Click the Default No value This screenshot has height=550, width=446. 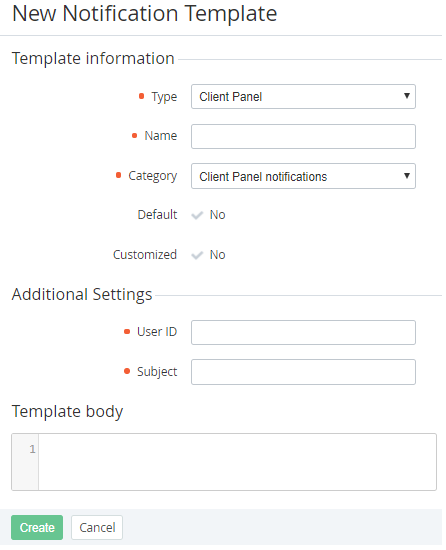pos(217,215)
